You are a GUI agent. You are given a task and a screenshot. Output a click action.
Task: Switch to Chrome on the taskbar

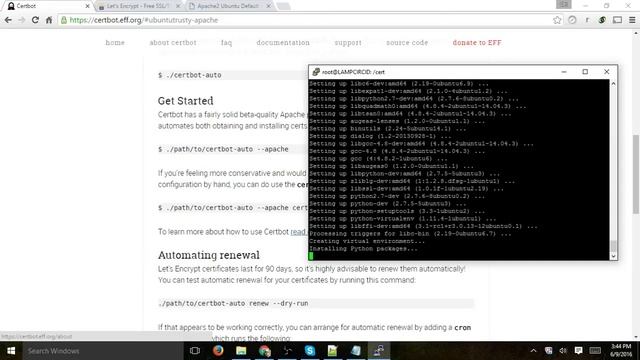(264, 351)
